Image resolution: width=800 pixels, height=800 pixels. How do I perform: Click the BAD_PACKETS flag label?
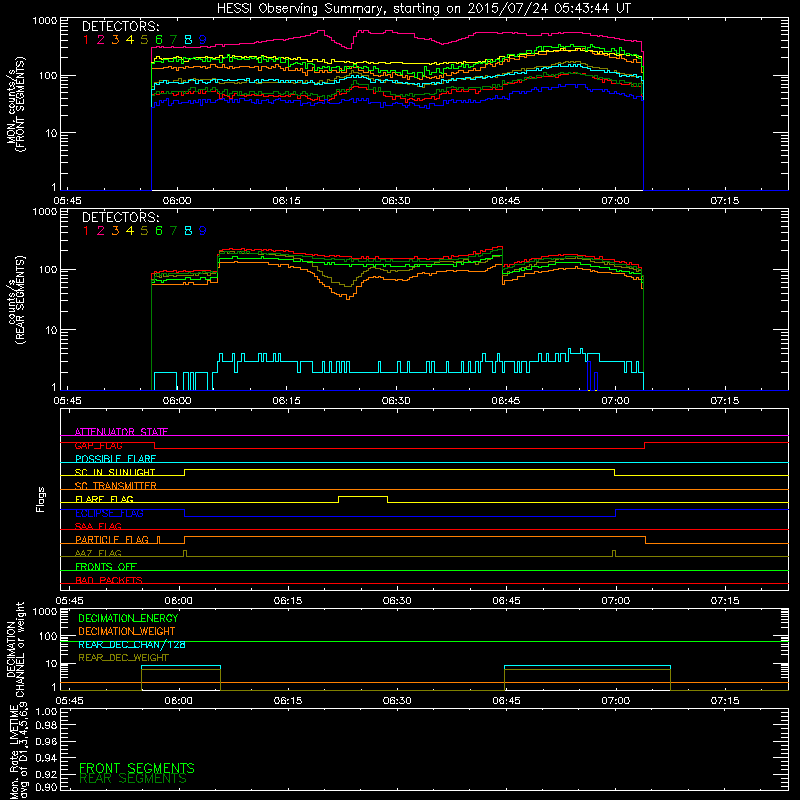109,580
